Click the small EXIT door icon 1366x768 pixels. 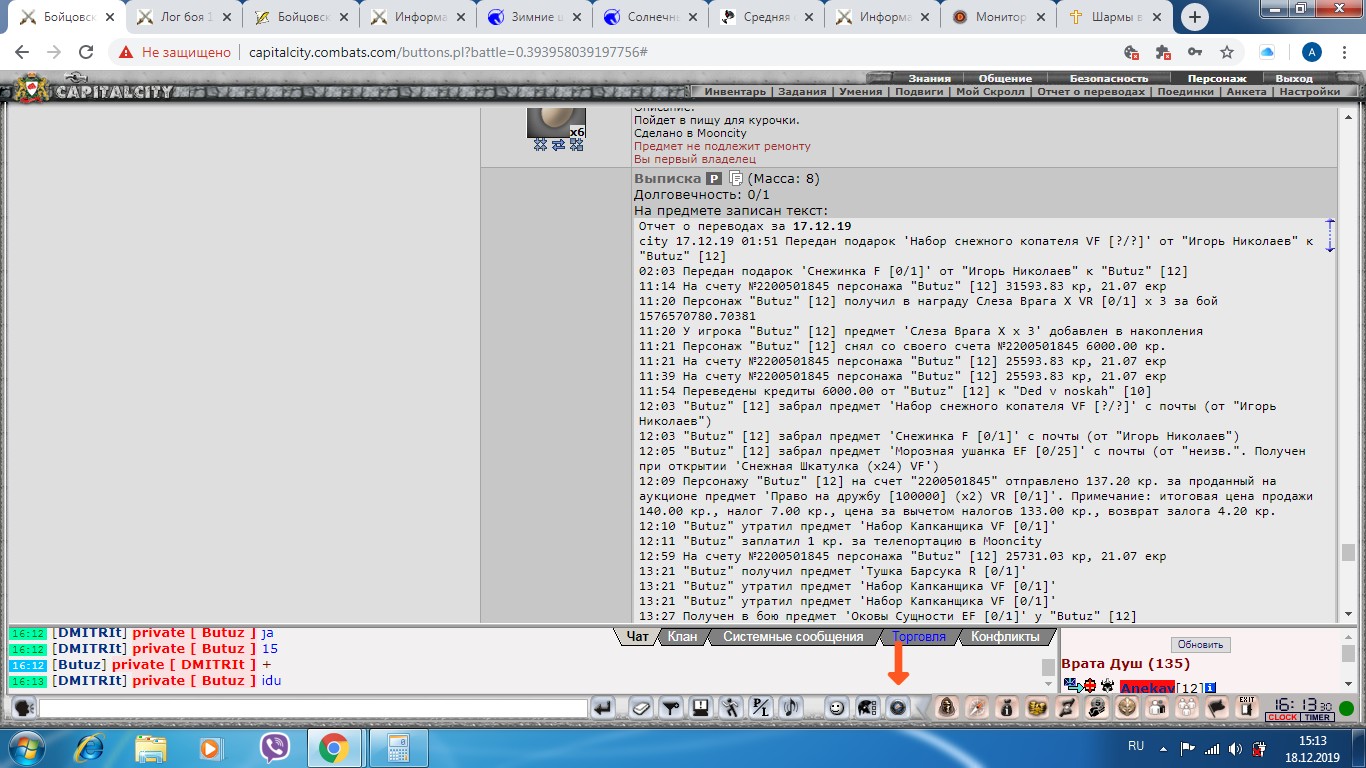[x=1246, y=707]
